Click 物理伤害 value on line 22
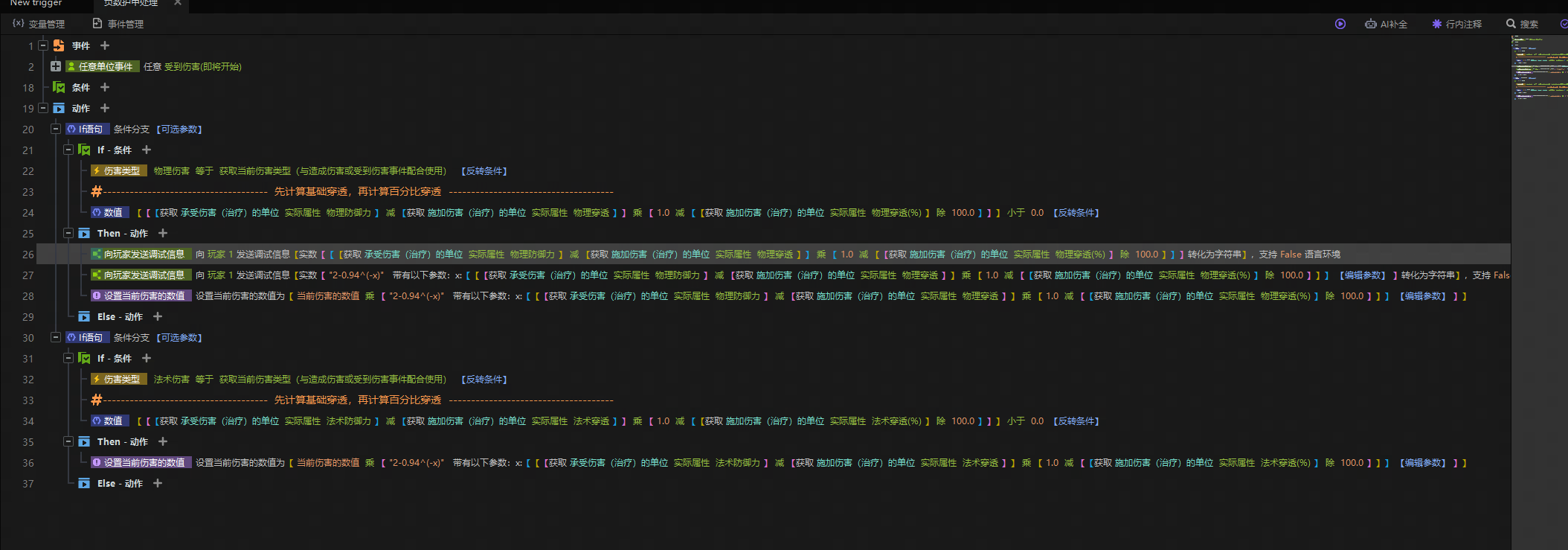The width and height of the screenshot is (1568, 550). (x=172, y=170)
